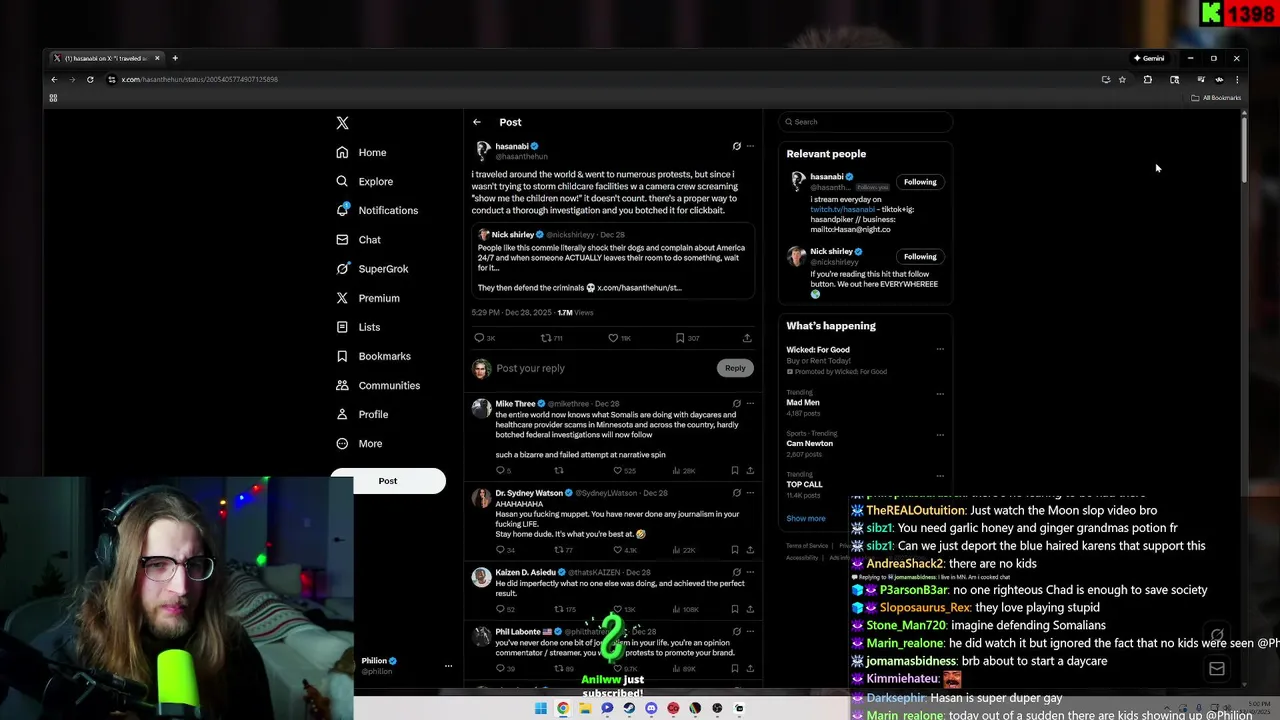Open quoted Nick shirley post

tap(613, 261)
